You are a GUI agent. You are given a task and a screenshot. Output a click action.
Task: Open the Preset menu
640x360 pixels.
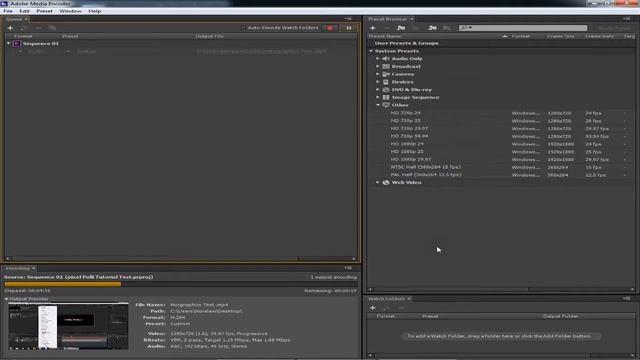click(44, 11)
